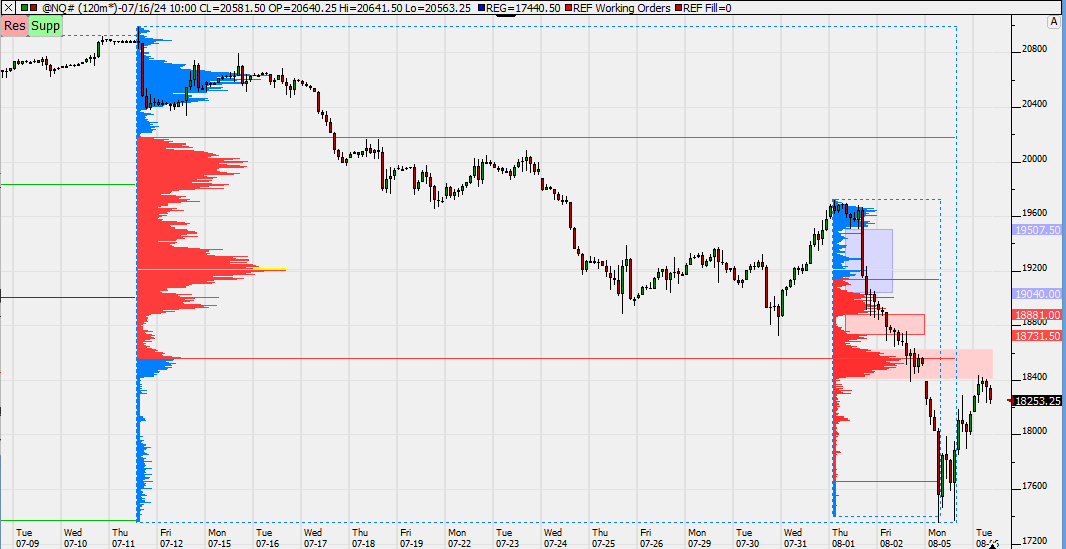
Task: Select the 18731.50 red price label
Action: pyautogui.click(x=1037, y=336)
